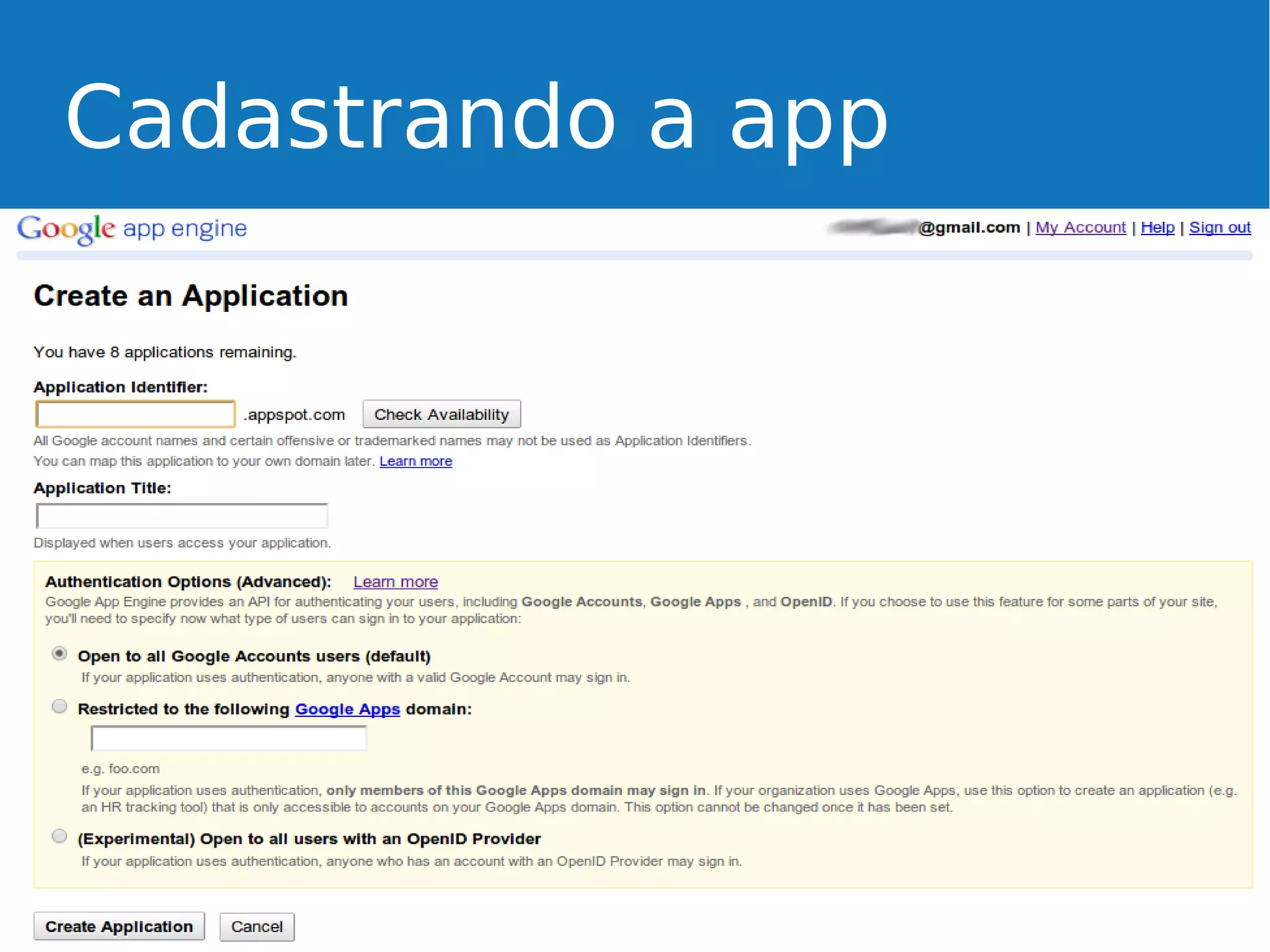Focus the Application Identifier input field
The image size is (1270, 952).
point(135,414)
